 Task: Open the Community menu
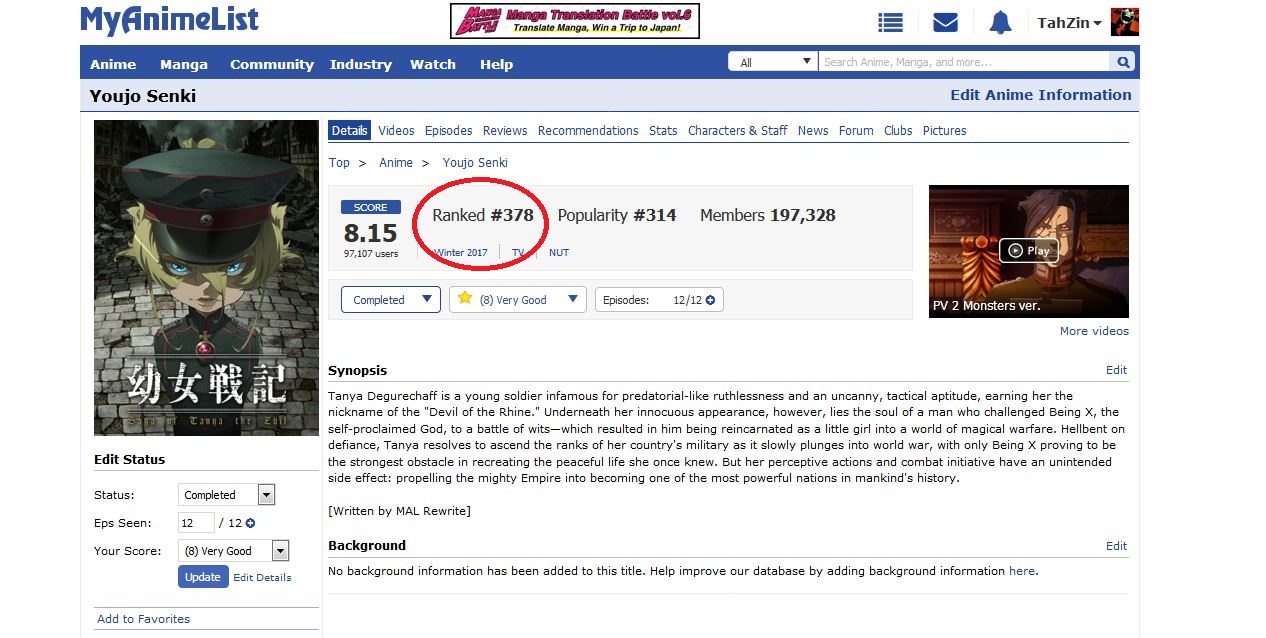pyautogui.click(x=272, y=64)
